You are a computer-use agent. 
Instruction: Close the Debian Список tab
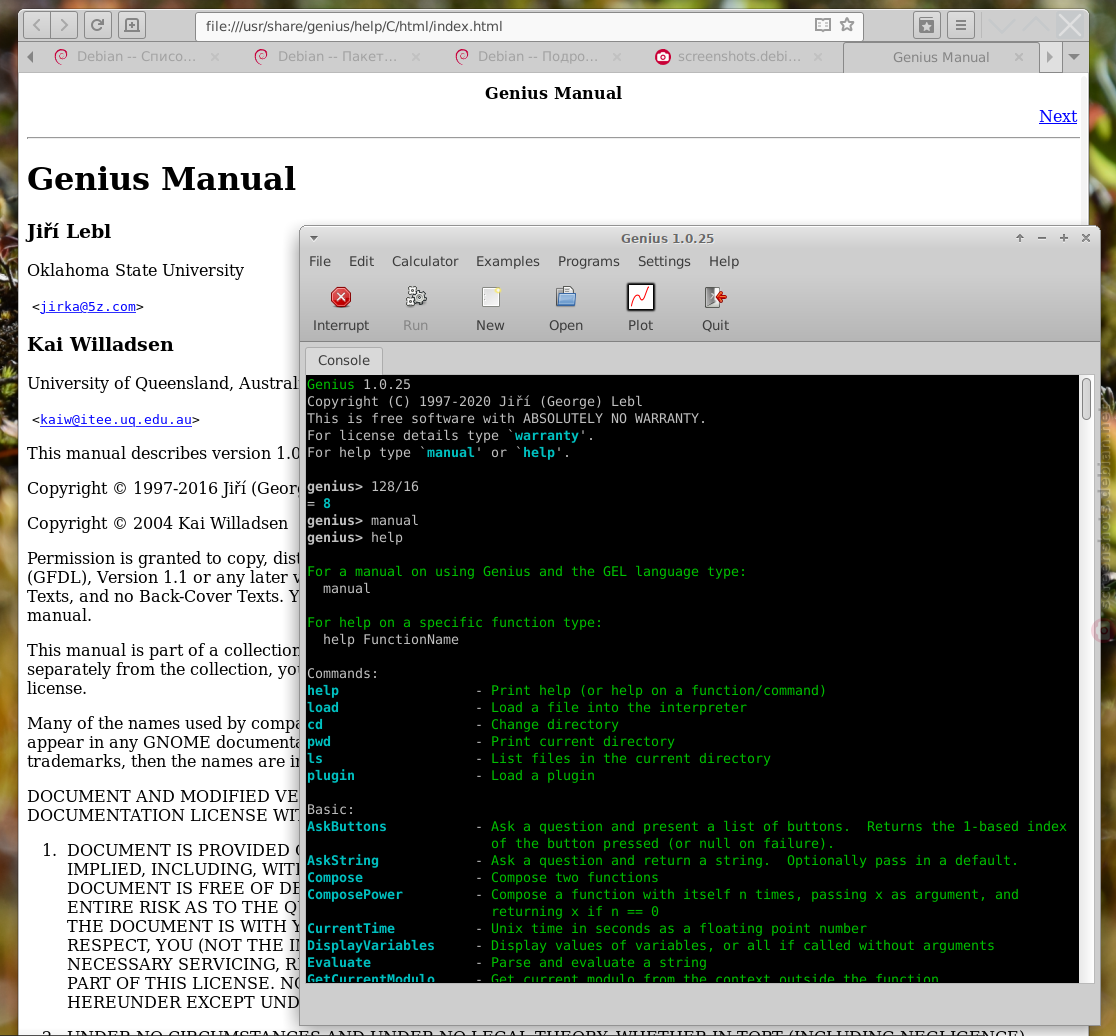pos(215,56)
